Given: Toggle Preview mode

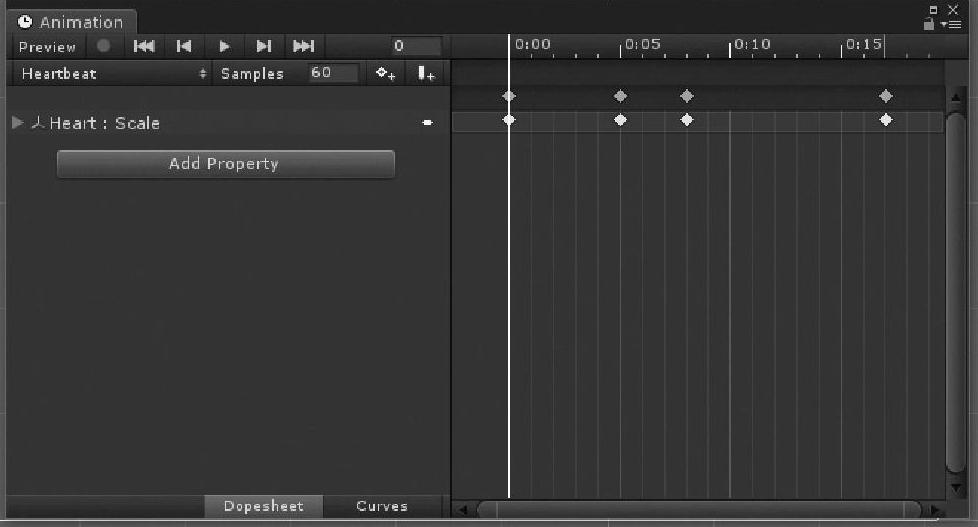Looking at the screenshot, I should 47,47.
